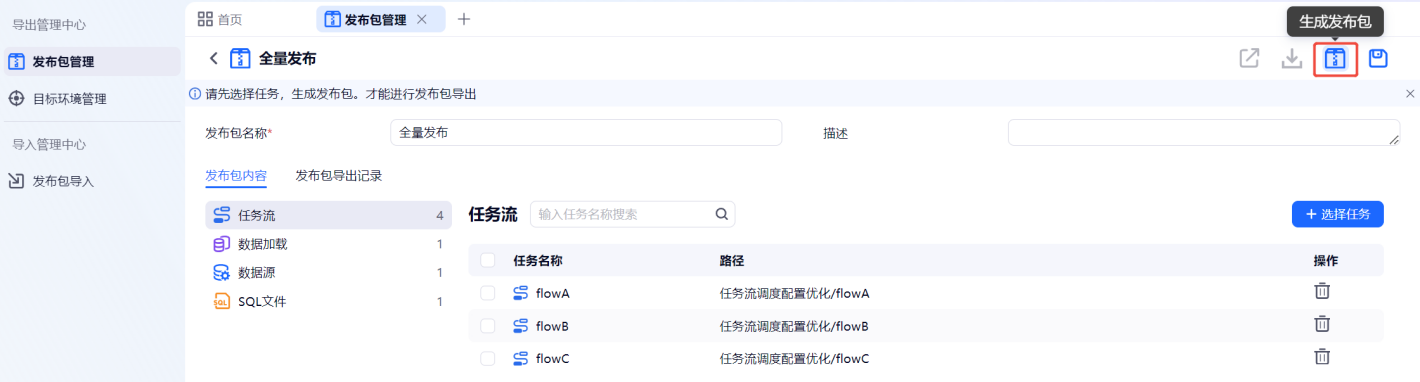Click the save disk icon
Viewport: 1420px width, 382px height.
(x=1378, y=59)
